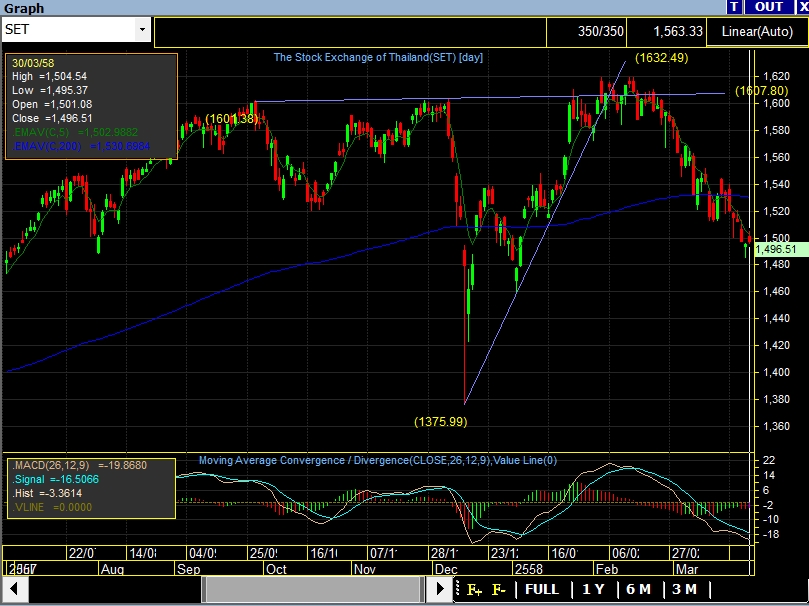Click the (1601.38) peak annotation

click(232, 119)
